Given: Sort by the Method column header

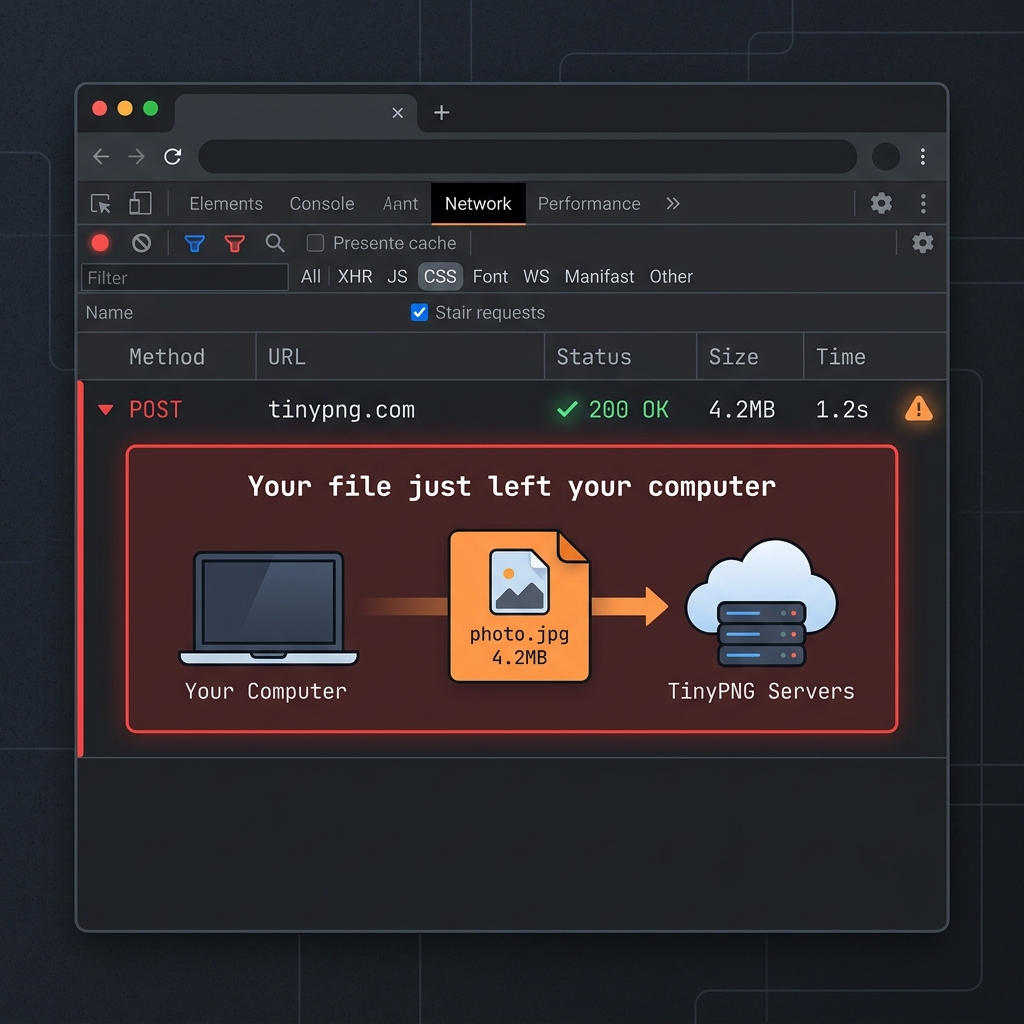Looking at the screenshot, I should [x=167, y=357].
